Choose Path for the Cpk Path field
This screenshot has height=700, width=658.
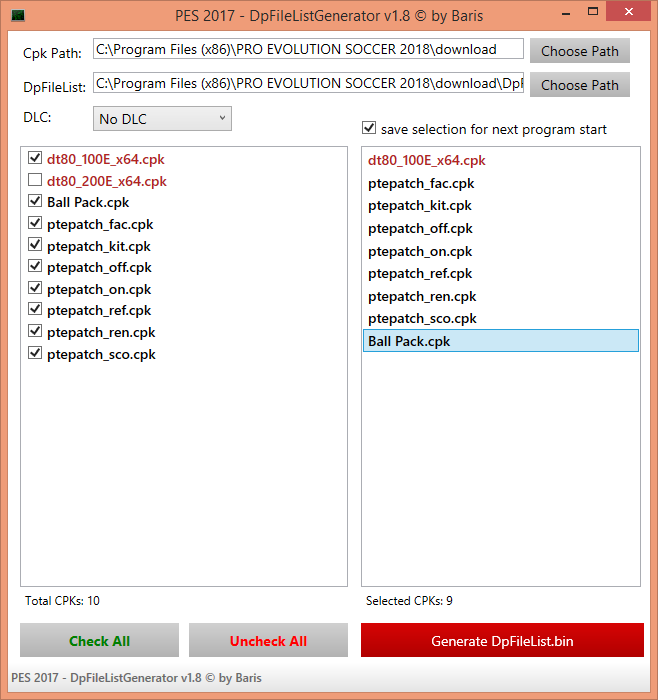[x=580, y=51]
